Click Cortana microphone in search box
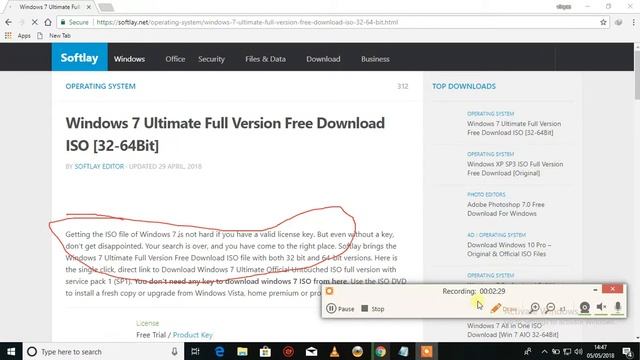This screenshot has width=640, height=360. click(x=174, y=351)
